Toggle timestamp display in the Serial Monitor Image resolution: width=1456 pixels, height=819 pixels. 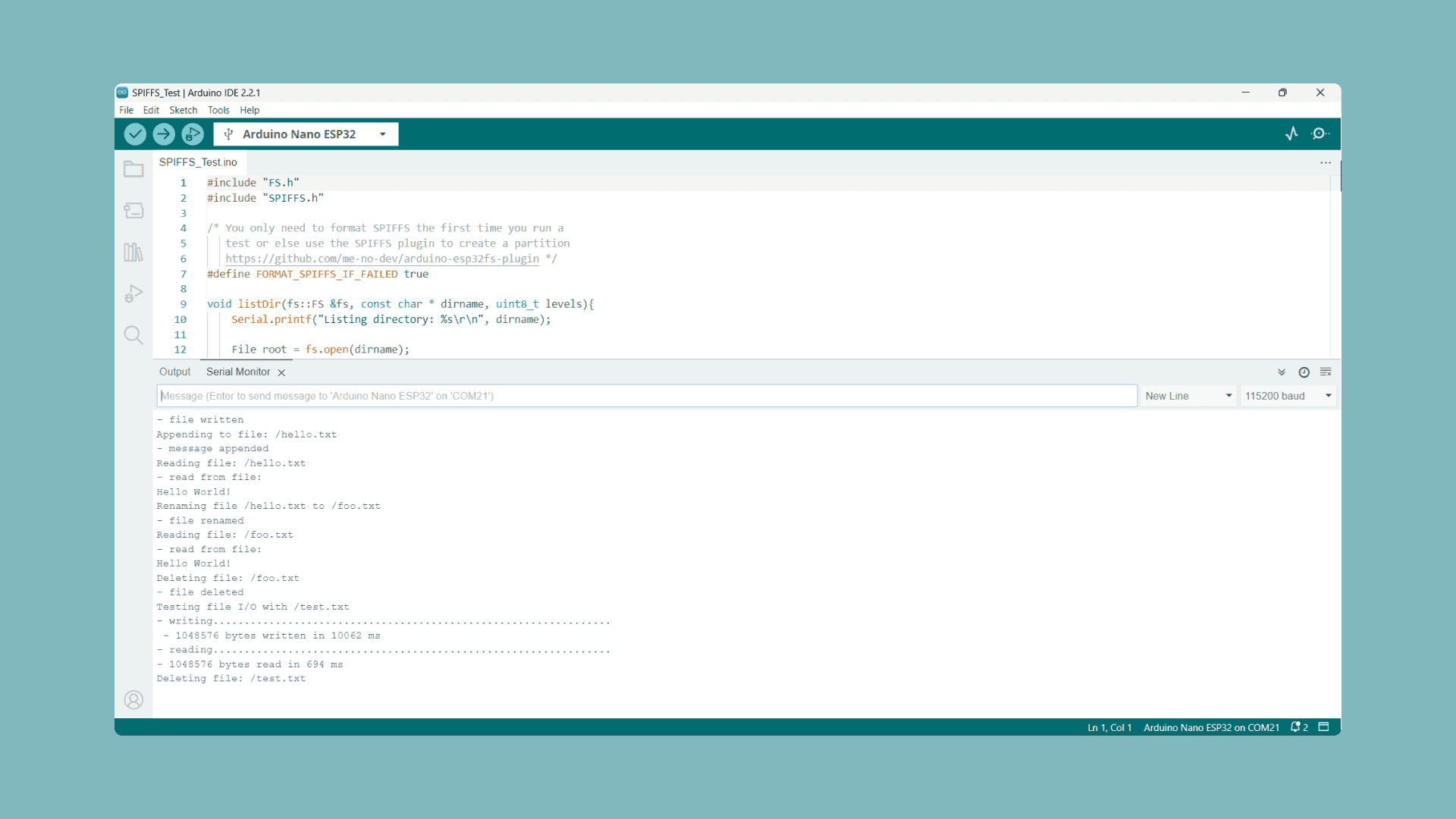tap(1304, 372)
